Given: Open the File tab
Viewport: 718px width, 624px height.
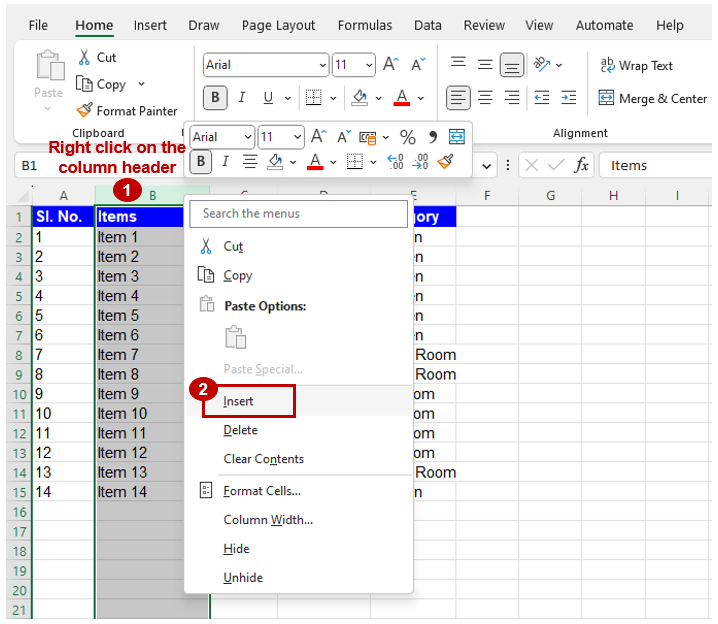Looking at the screenshot, I should (x=38, y=25).
